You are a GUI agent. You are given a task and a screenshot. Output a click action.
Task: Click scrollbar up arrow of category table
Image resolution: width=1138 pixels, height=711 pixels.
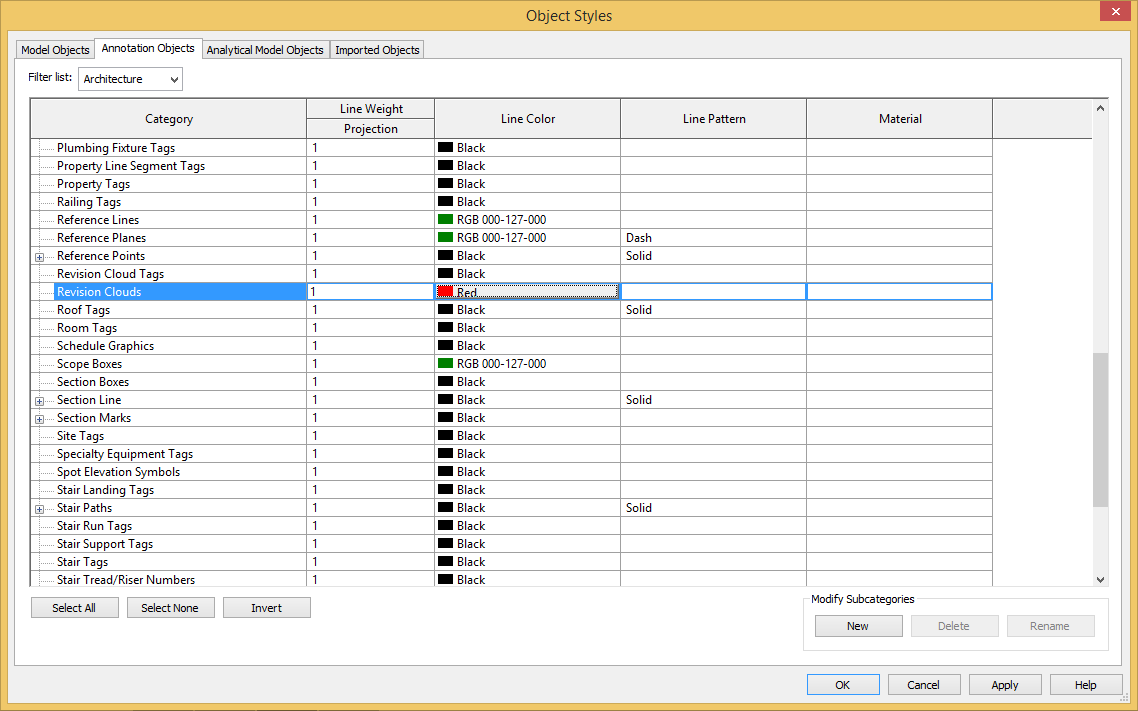1100,108
